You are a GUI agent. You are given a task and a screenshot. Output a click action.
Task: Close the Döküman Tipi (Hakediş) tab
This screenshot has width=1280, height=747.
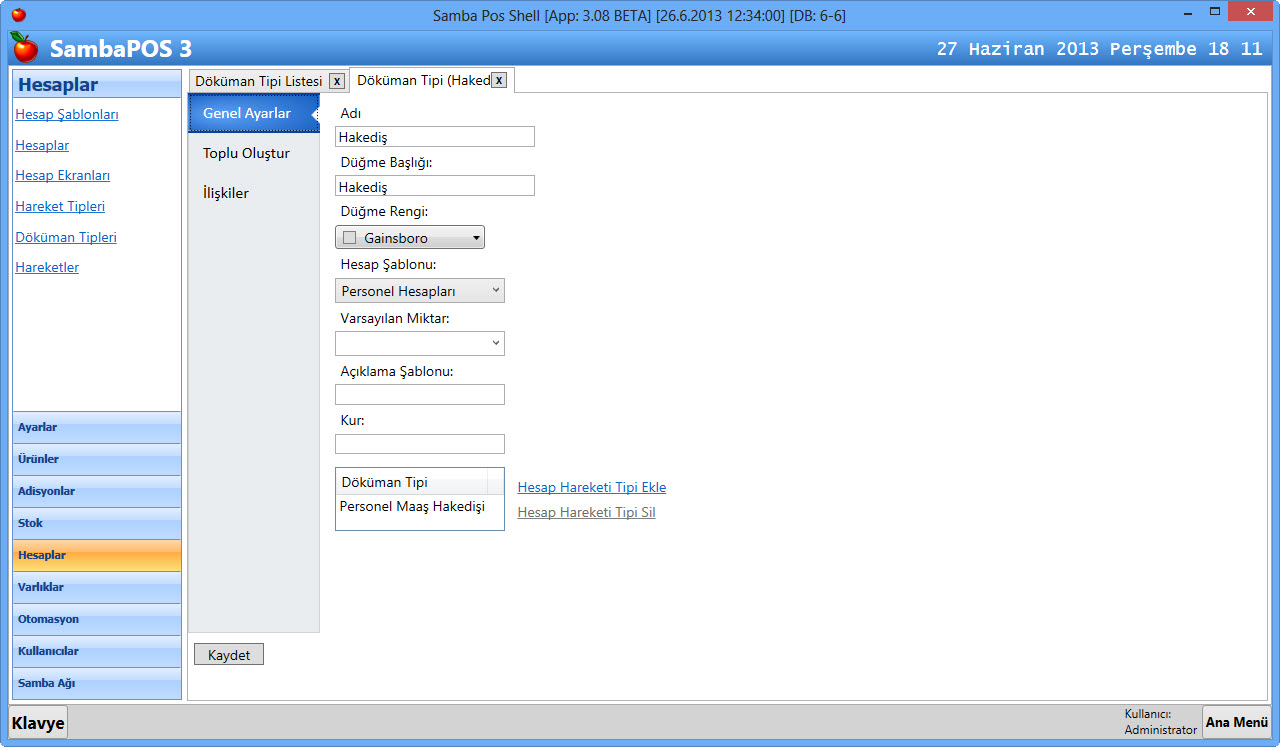(x=499, y=80)
